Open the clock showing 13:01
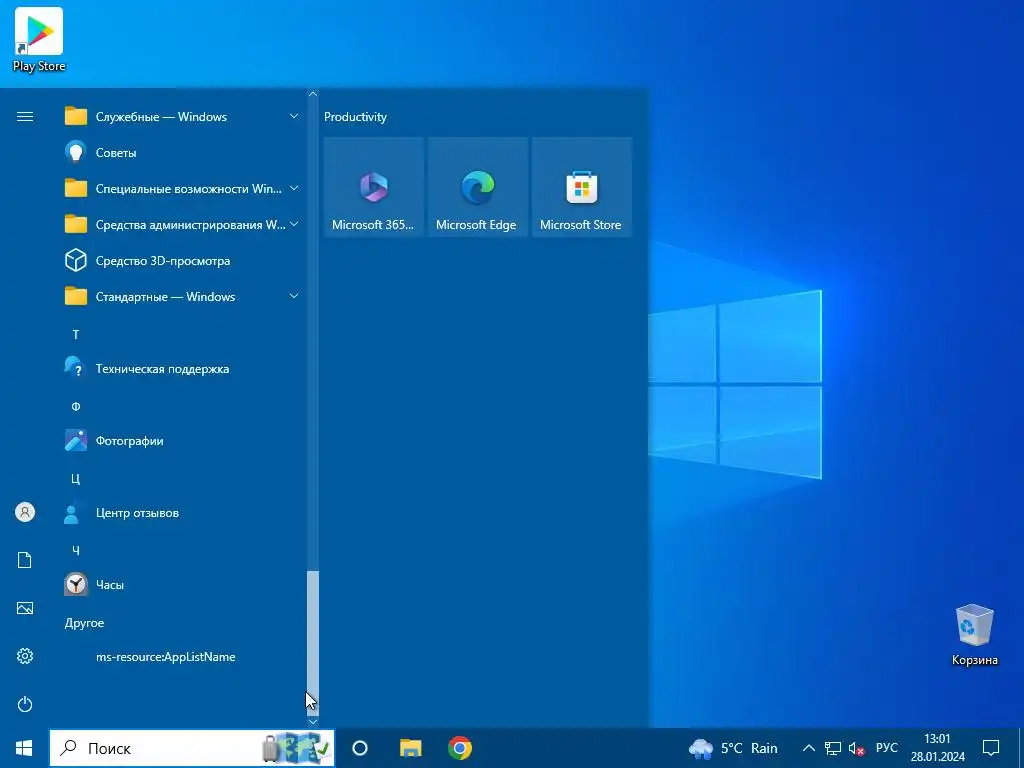 pos(938,748)
